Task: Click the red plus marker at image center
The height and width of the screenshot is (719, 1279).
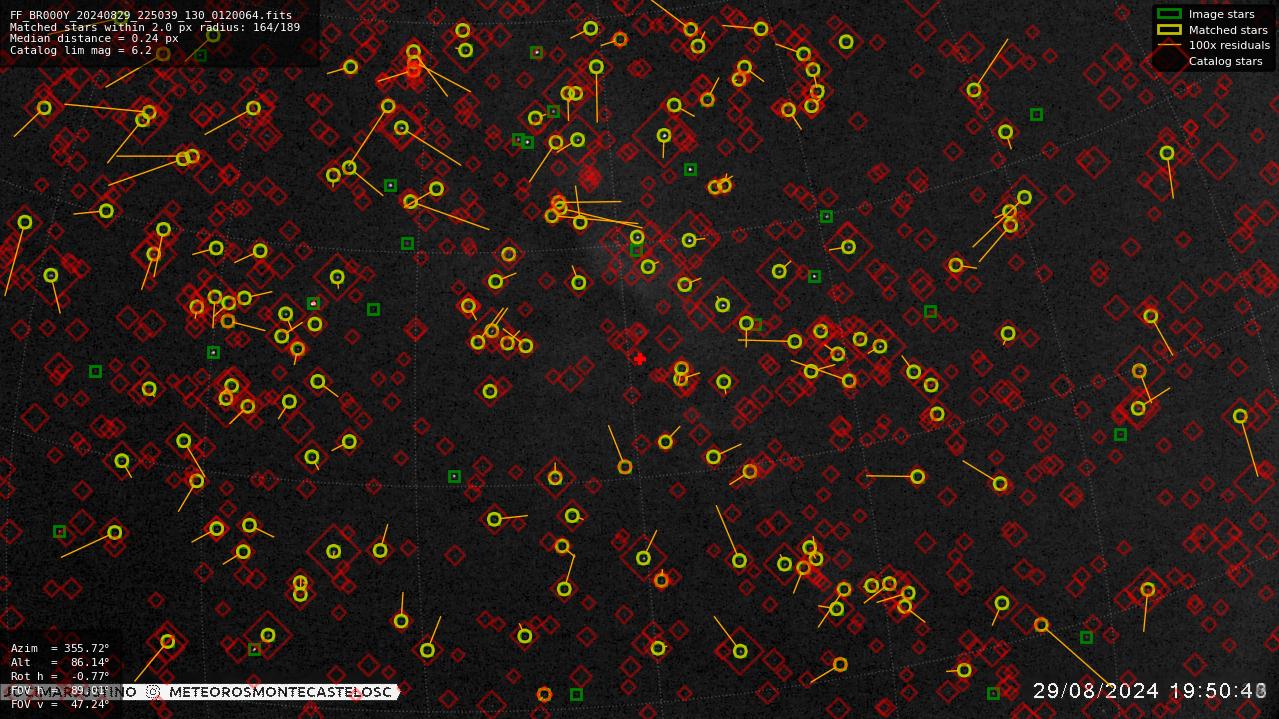Action: click(640, 359)
